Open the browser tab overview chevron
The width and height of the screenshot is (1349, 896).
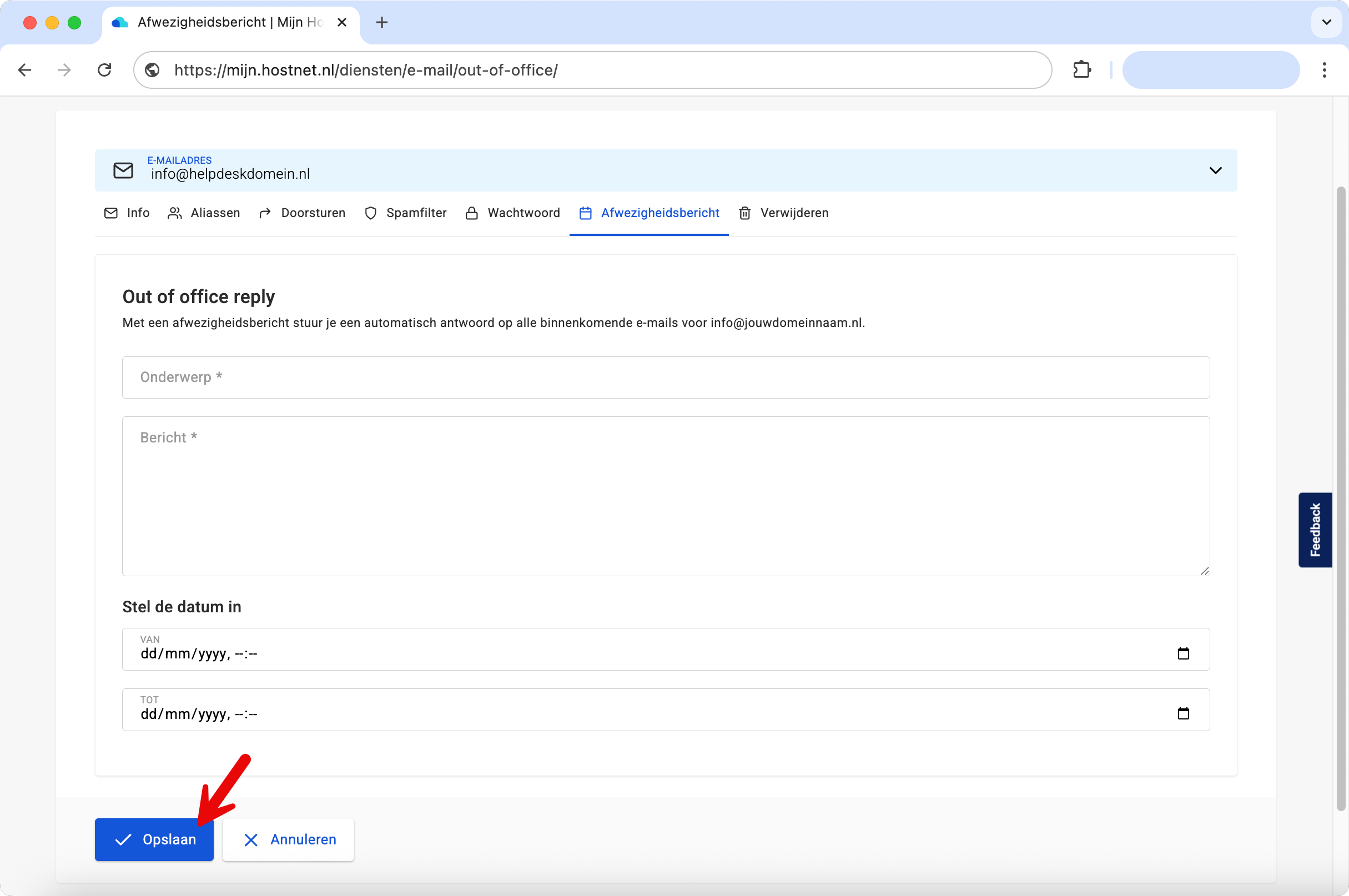point(1327,22)
